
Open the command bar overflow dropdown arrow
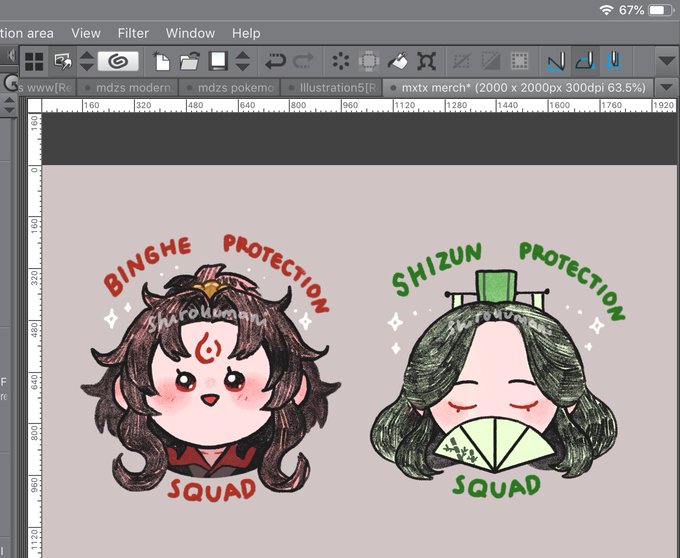pos(667,61)
